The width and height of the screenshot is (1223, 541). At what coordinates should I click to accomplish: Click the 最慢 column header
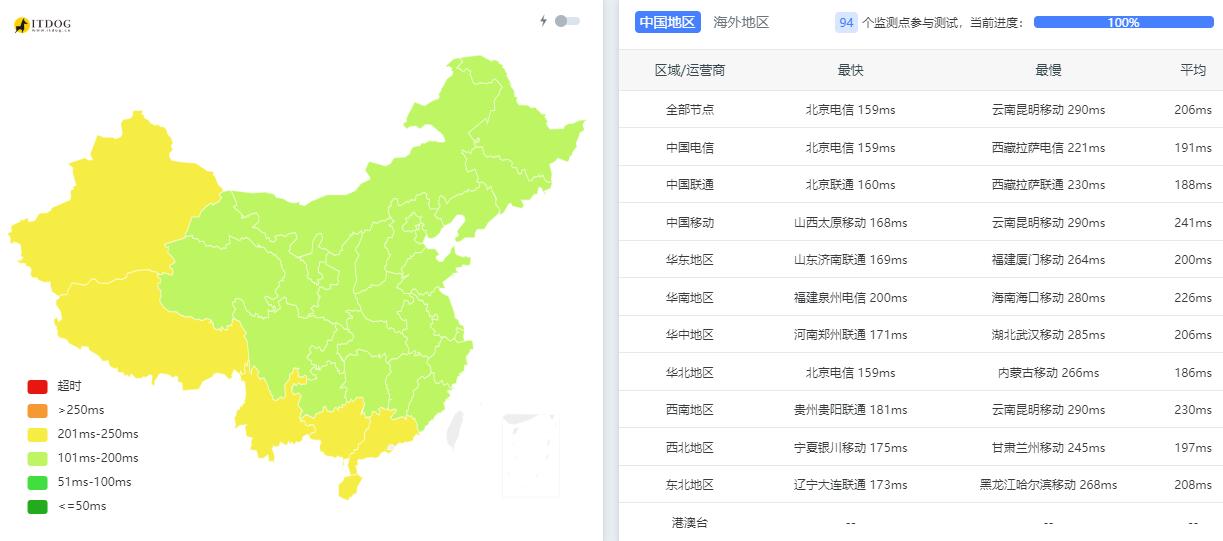pos(1048,70)
